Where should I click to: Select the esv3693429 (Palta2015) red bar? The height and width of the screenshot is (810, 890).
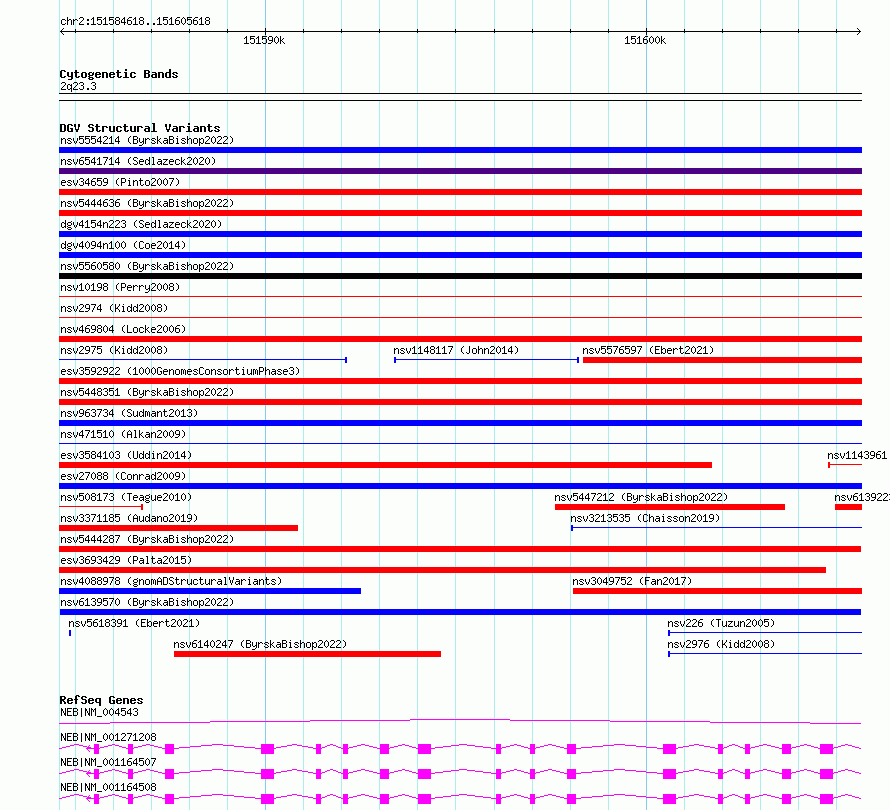(x=443, y=570)
